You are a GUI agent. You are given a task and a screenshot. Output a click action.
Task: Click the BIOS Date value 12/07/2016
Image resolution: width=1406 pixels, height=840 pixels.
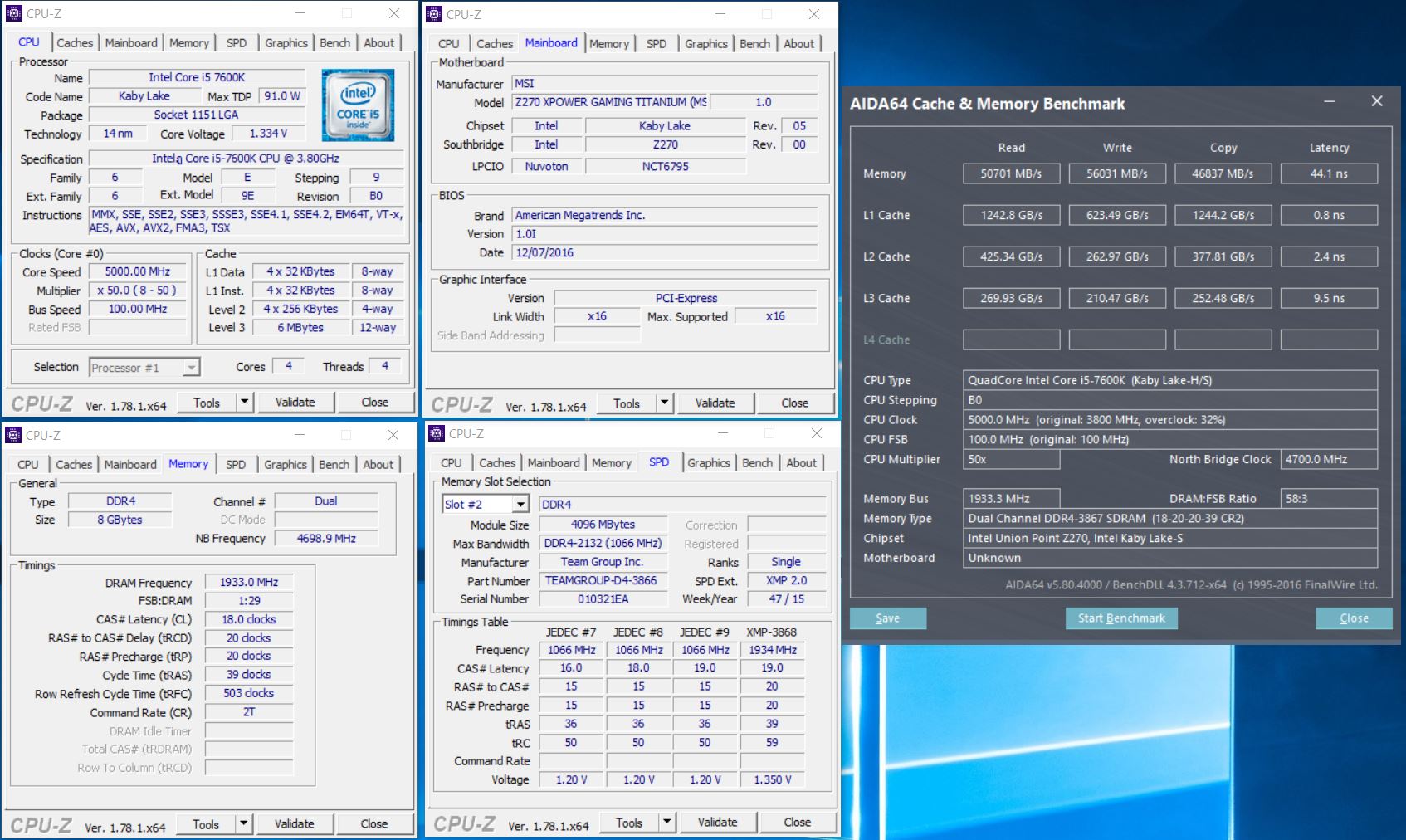(665, 252)
